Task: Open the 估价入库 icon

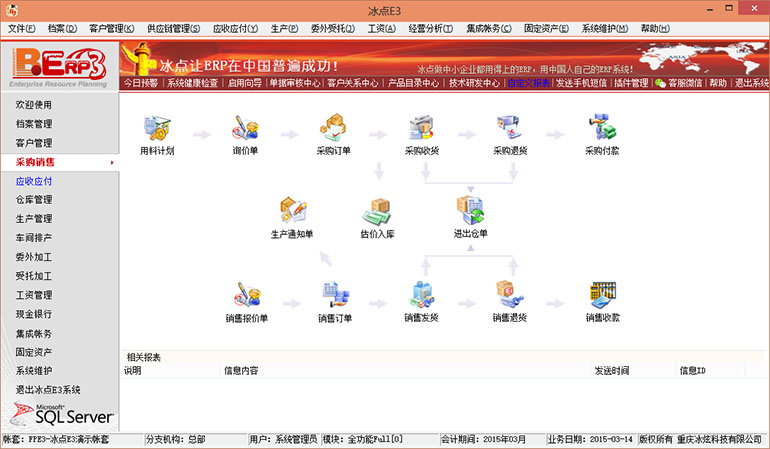Action: 377,211
